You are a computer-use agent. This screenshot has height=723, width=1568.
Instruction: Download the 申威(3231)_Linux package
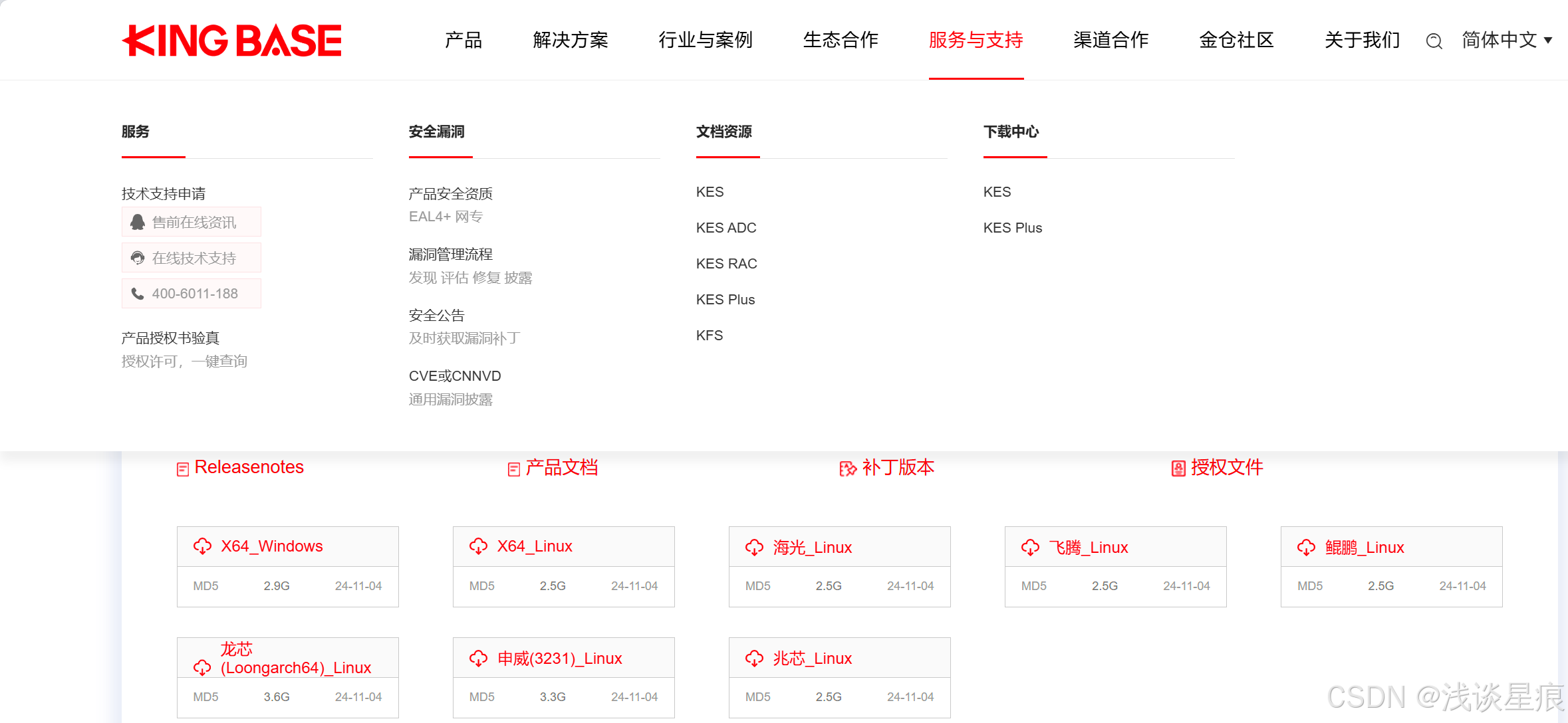(x=560, y=659)
